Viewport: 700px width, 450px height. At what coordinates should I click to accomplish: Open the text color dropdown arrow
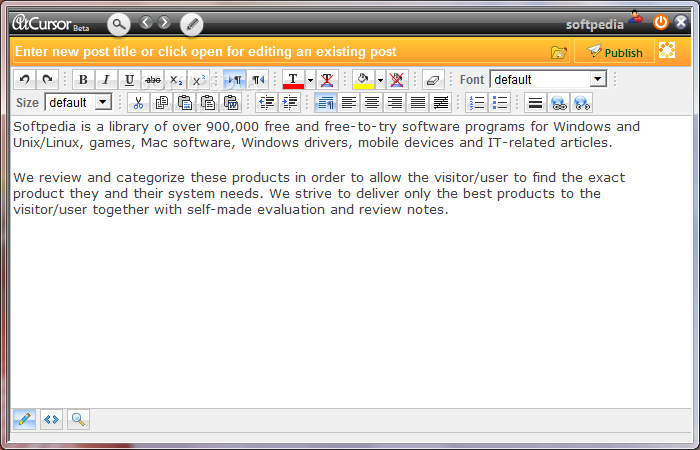310,80
